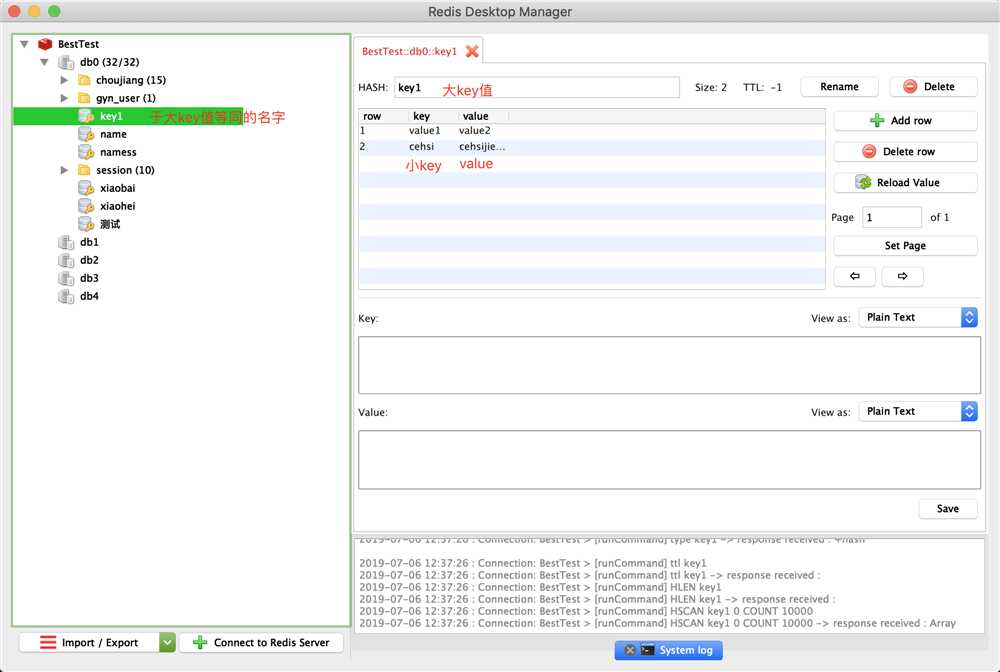Screen dimensions: 1000x672
Task: Click the db1 database icon
Action: [66, 242]
